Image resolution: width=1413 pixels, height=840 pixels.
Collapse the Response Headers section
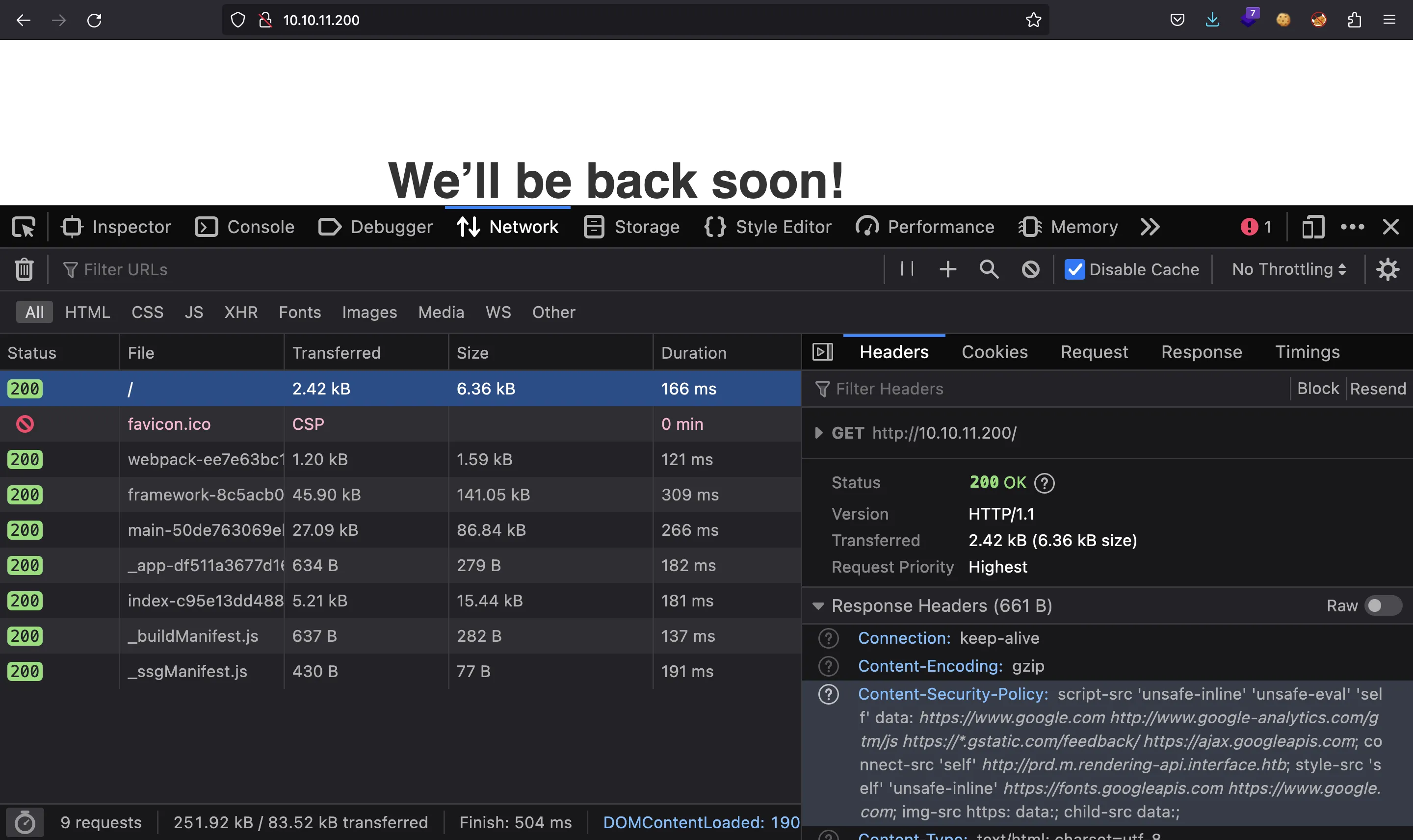(818, 605)
